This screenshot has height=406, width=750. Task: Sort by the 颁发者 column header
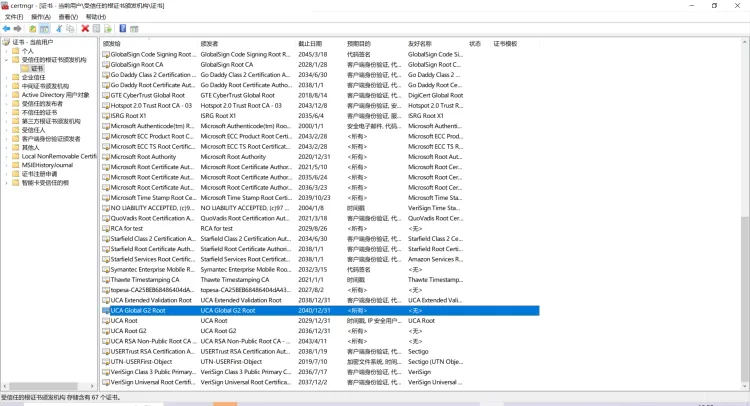coord(210,44)
